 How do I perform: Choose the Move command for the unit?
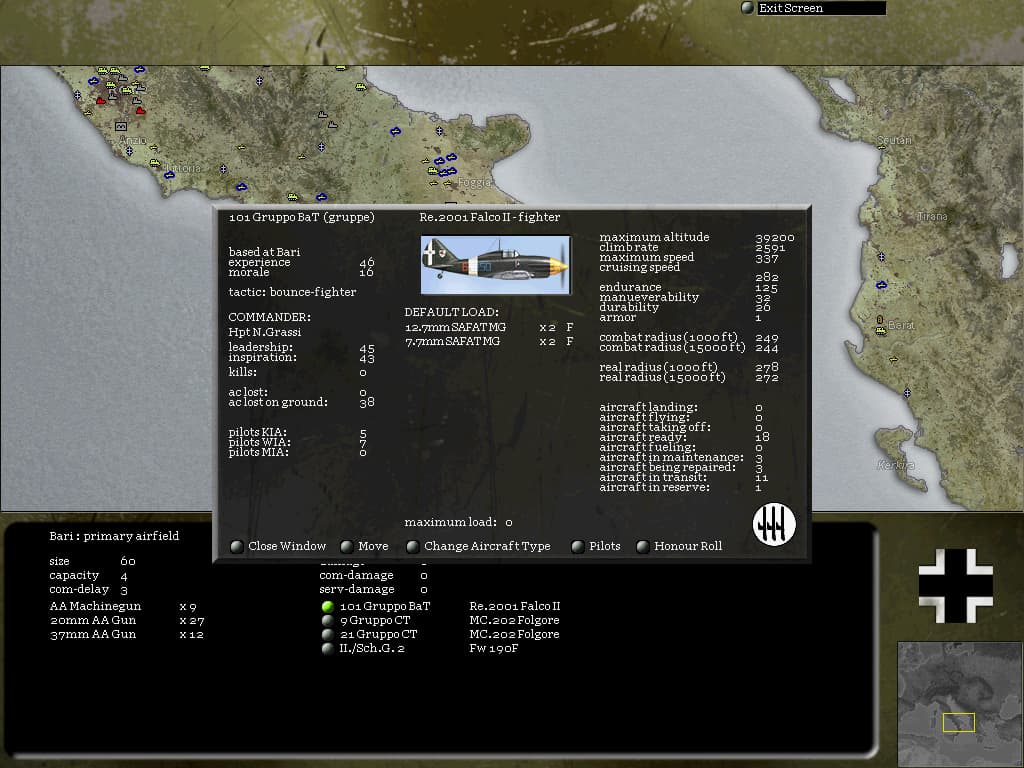pos(364,546)
